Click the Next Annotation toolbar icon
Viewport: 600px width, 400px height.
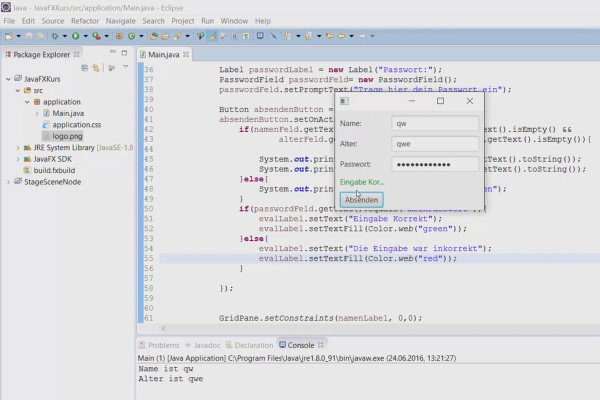click(x=287, y=36)
